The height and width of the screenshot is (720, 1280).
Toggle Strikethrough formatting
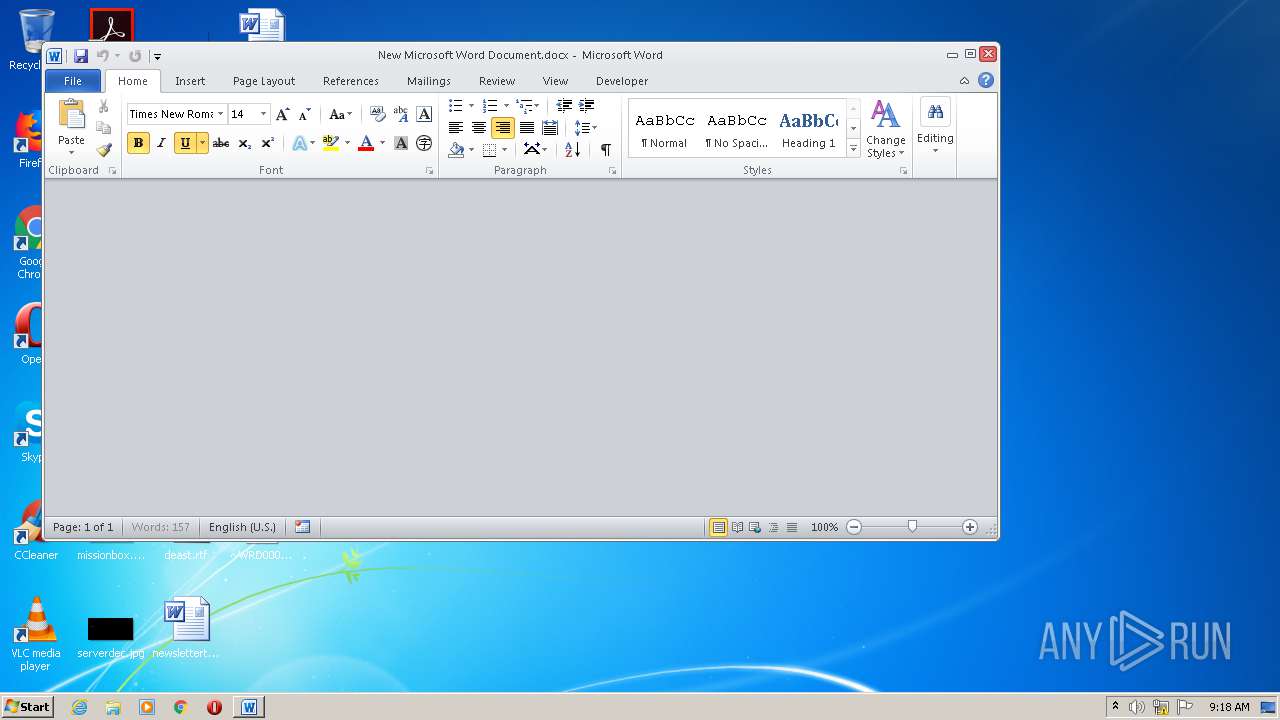click(221, 143)
